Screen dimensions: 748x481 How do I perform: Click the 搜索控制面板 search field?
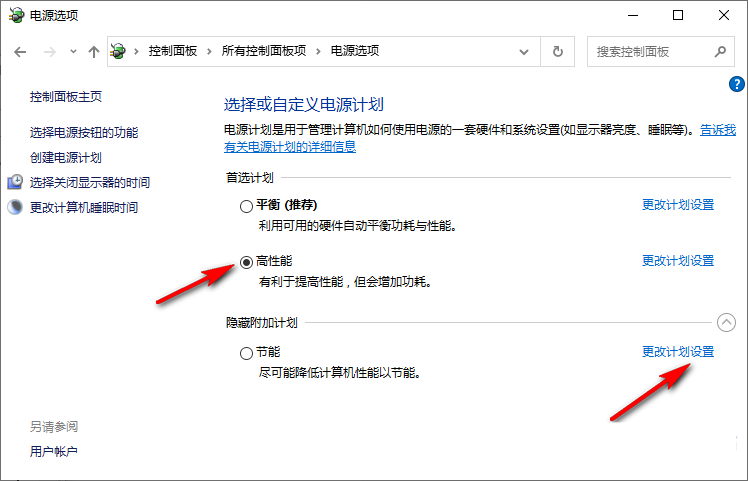tap(648, 51)
